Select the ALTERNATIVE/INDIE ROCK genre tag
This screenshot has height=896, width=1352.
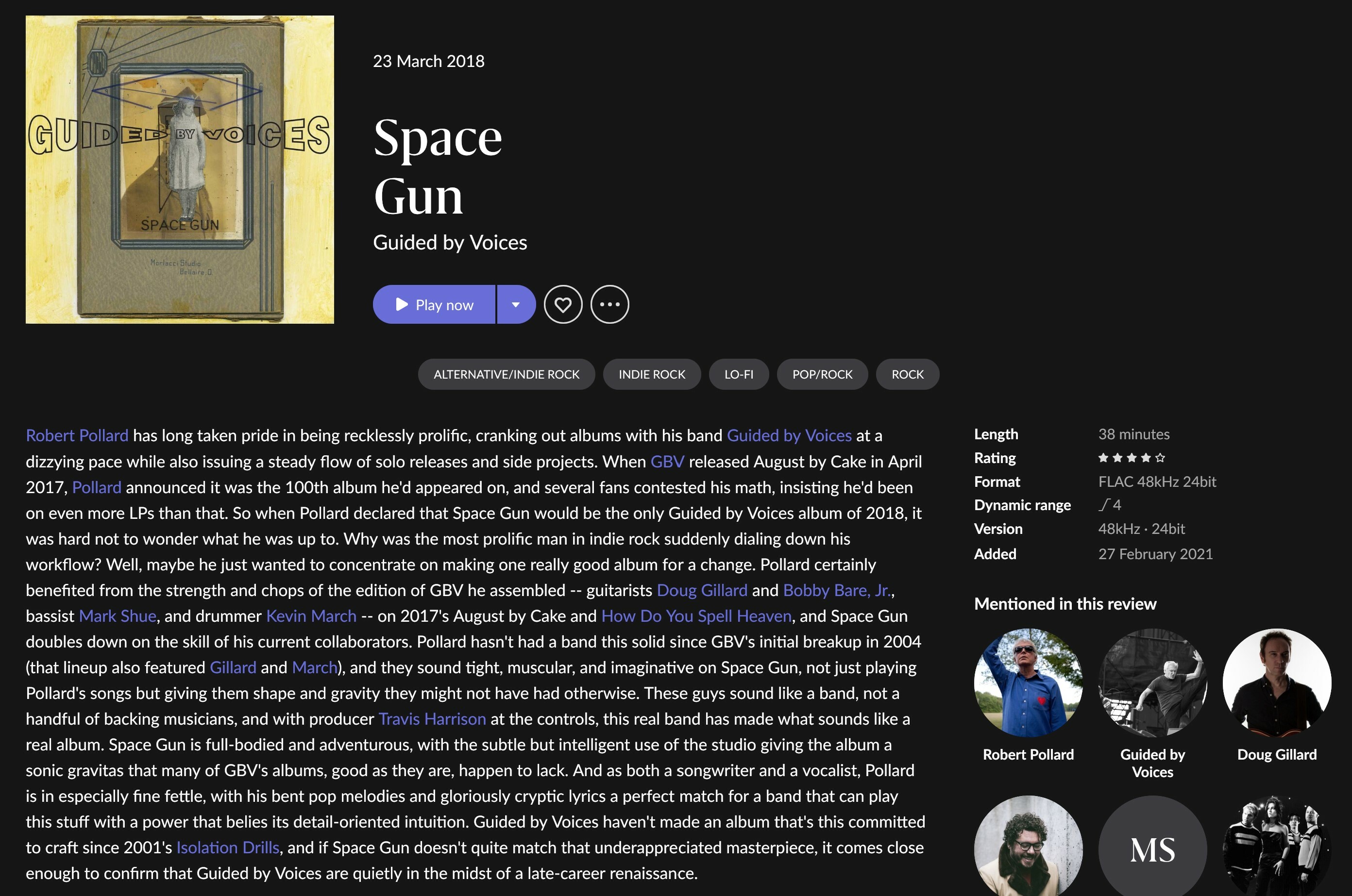tap(507, 374)
